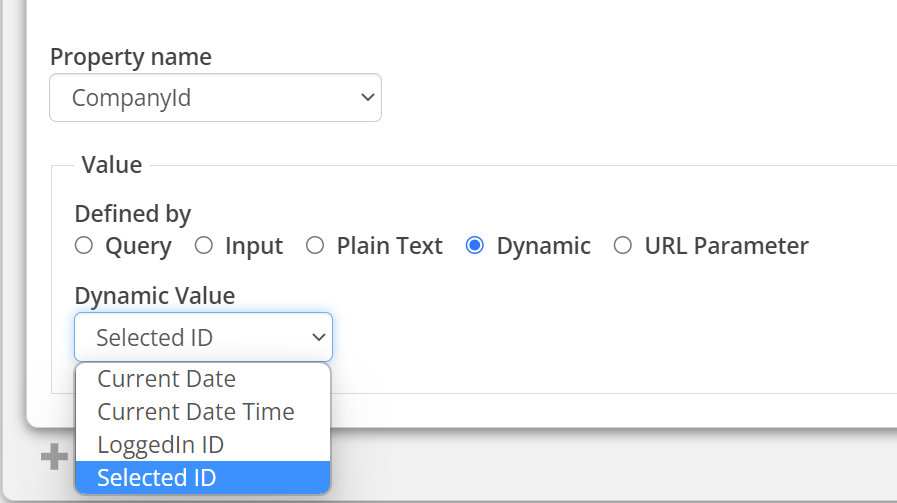This screenshot has height=503, width=897.
Task: Select the Dynamic radio button
Action: (x=475, y=246)
